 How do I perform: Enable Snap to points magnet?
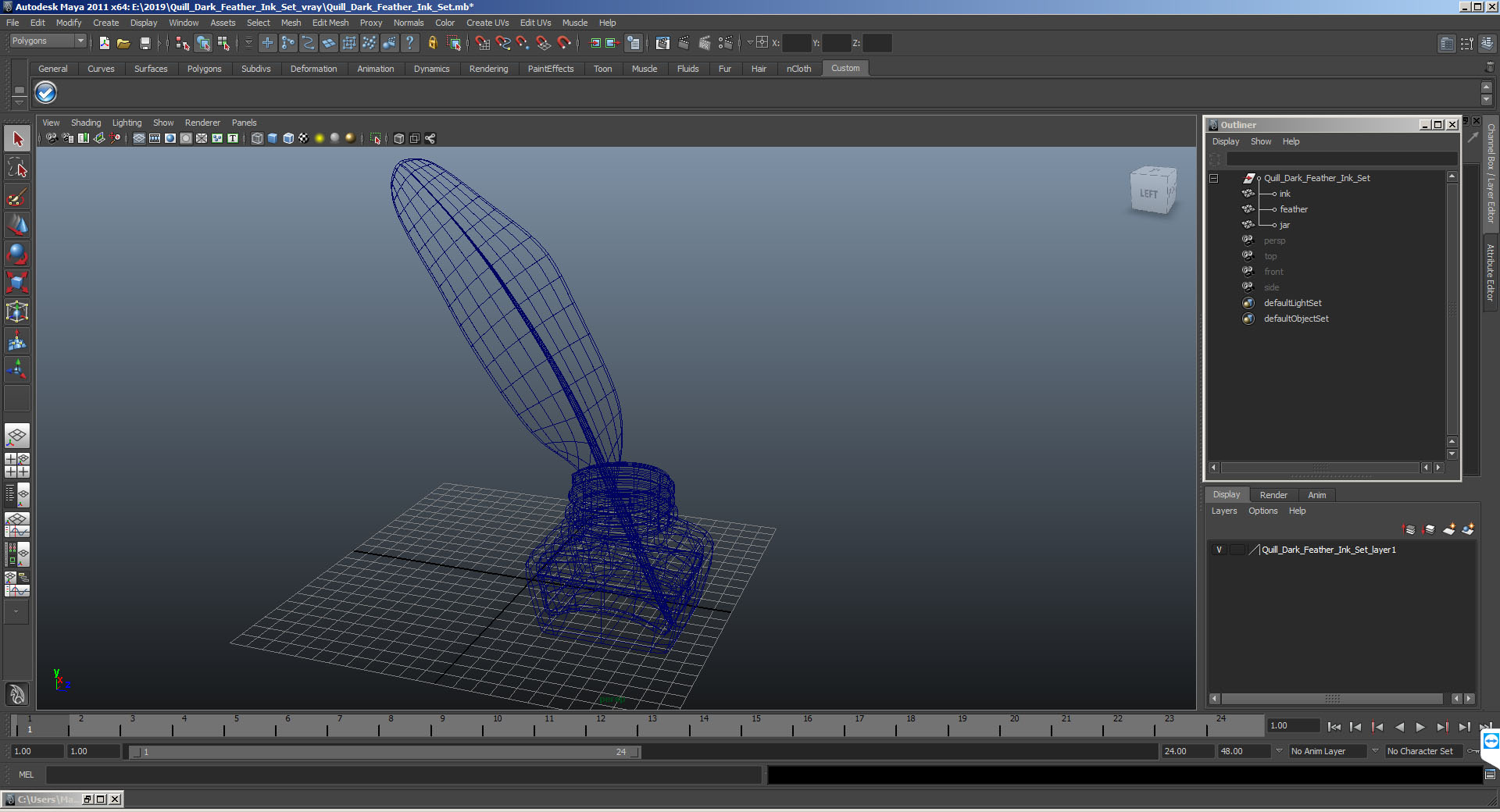point(523,43)
